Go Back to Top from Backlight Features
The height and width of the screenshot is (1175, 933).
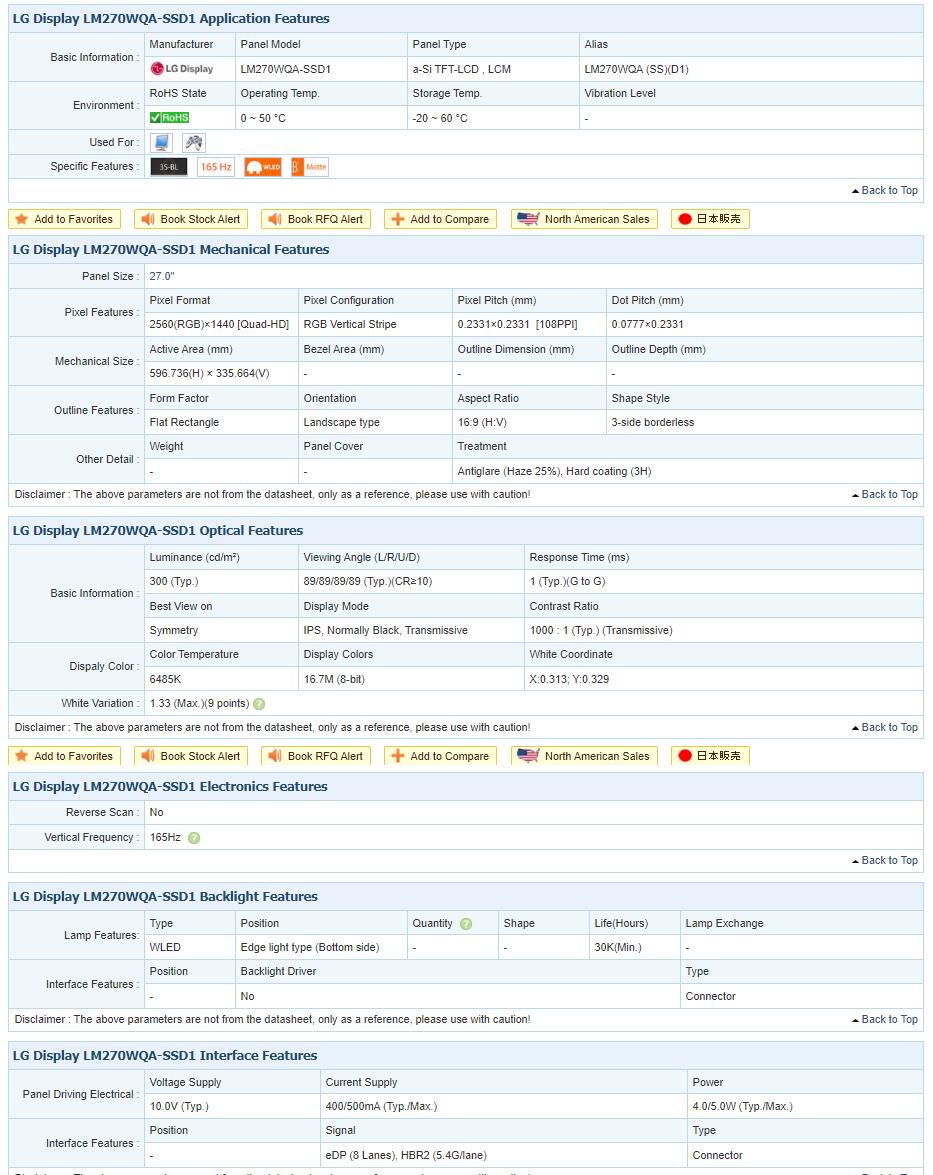885,1020
